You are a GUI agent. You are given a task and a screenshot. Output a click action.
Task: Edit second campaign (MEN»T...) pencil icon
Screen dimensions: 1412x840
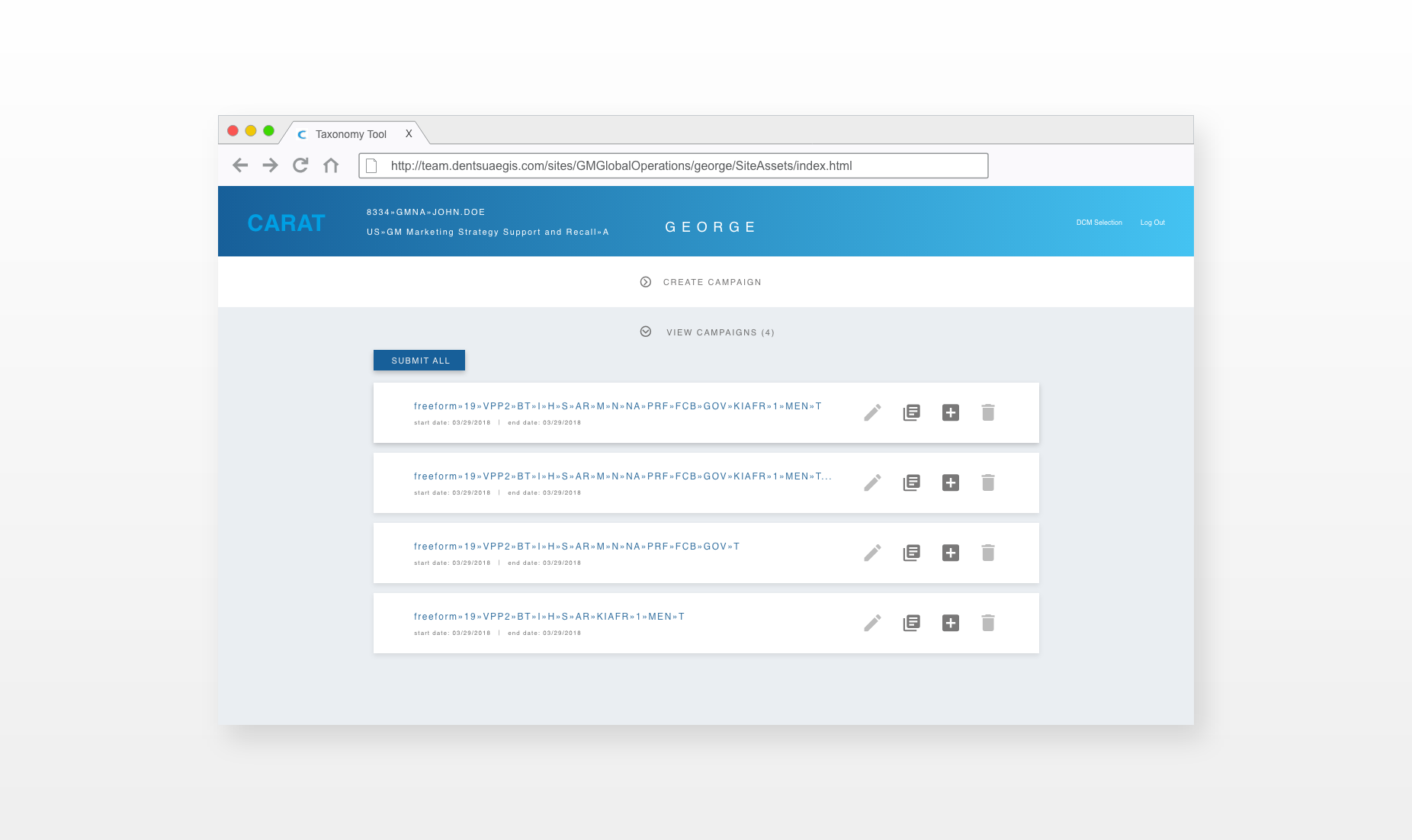tap(872, 483)
